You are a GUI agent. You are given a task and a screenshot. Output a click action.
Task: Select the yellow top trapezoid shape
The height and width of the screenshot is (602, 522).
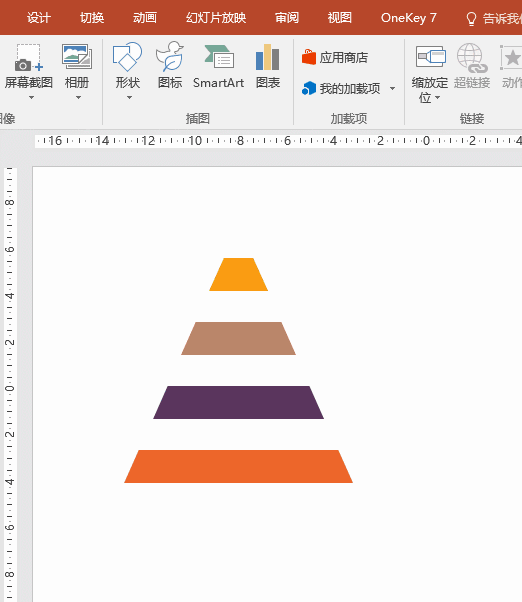pyautogui.click(x=238, y=275)
